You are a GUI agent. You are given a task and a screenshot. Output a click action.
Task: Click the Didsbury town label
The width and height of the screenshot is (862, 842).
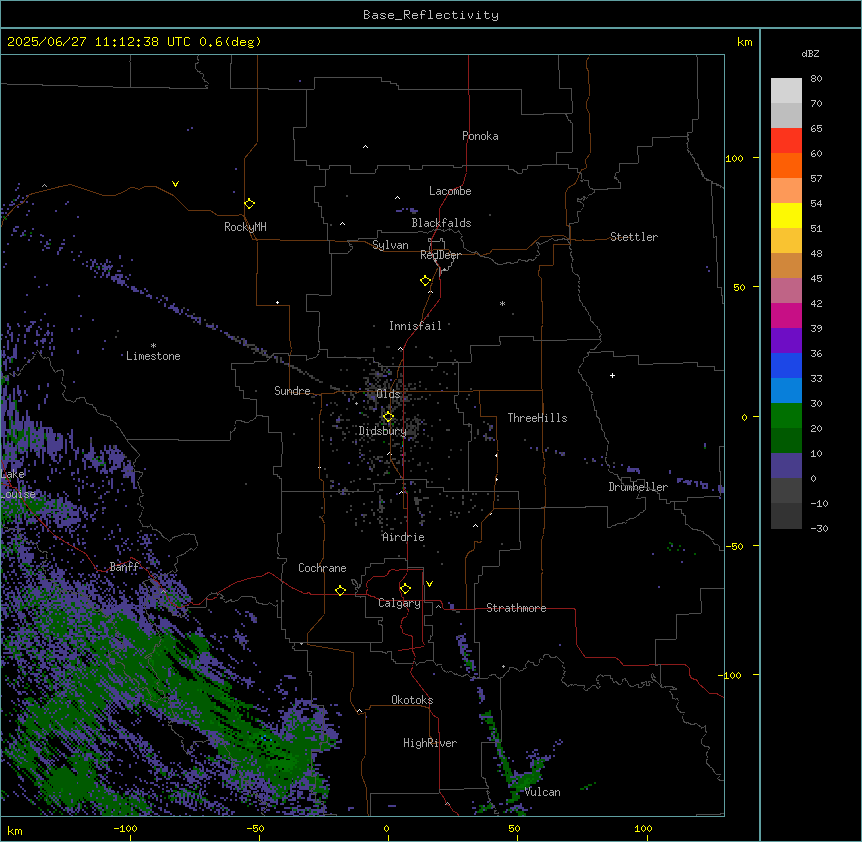pos(382,431)
